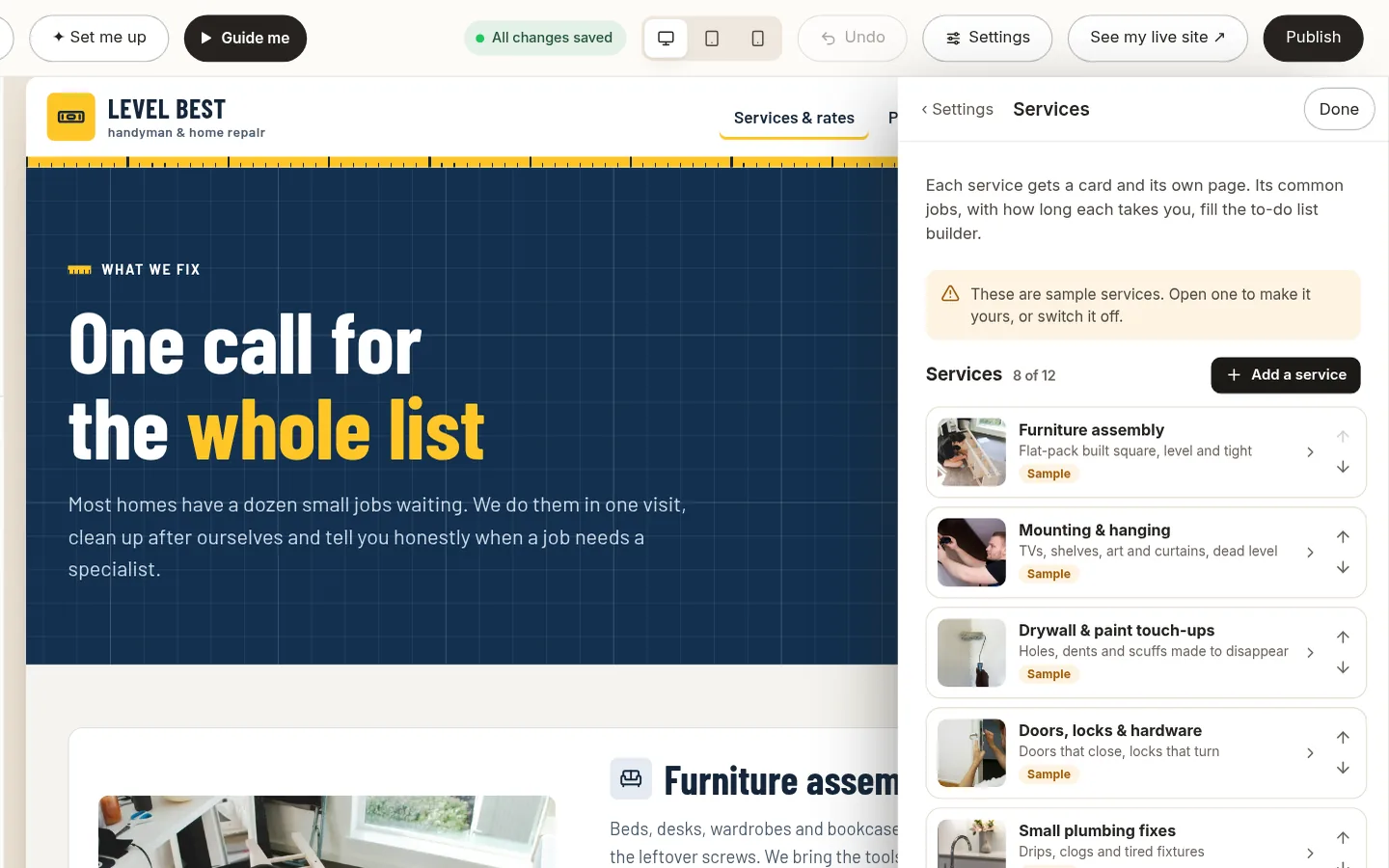1389x868 pixels.
Task: Open Furniture assembly service chevron
Action: 1310,452
